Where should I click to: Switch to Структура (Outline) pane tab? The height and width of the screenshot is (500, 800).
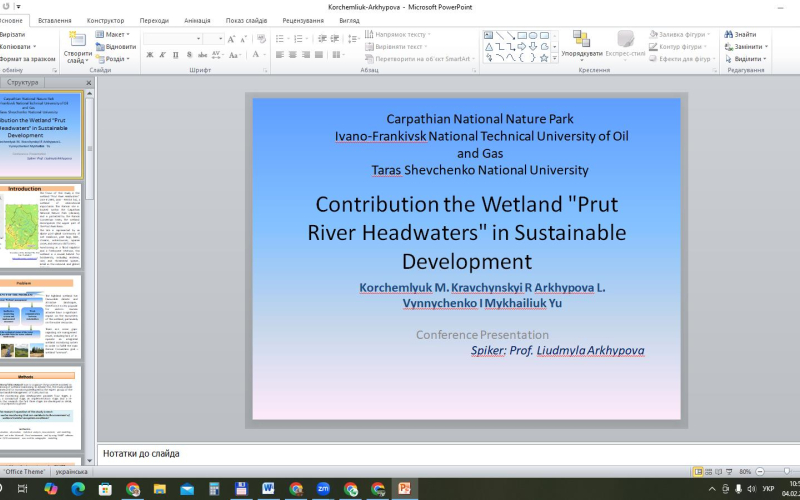tap(22, 82)
